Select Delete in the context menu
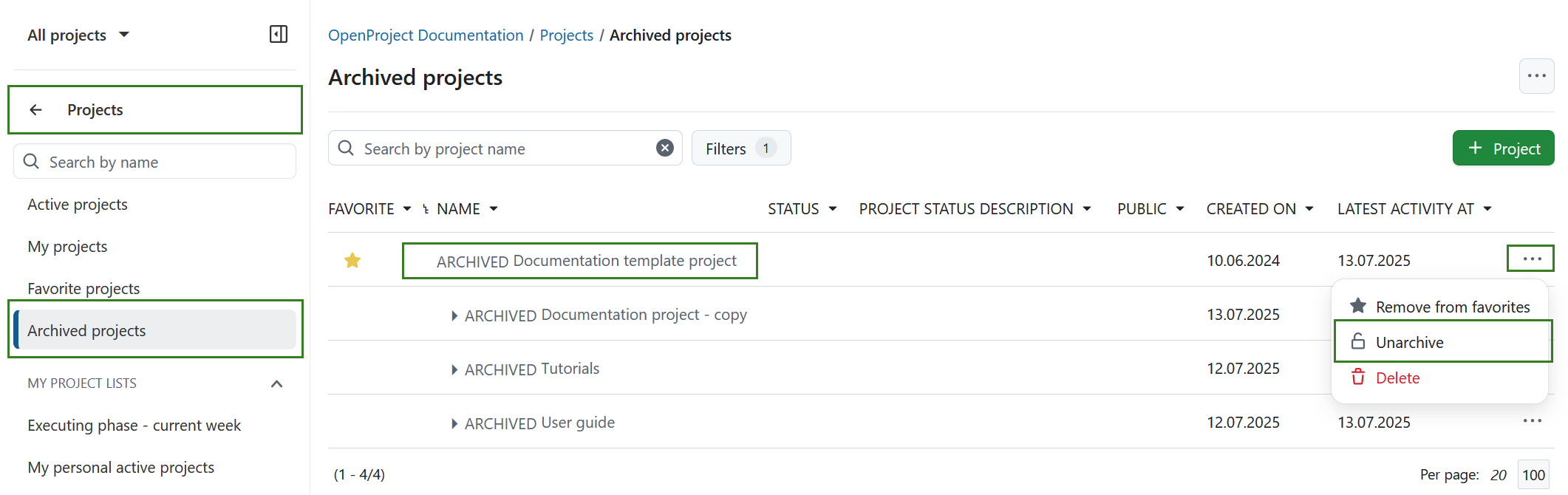 [x=1397, y=378]
